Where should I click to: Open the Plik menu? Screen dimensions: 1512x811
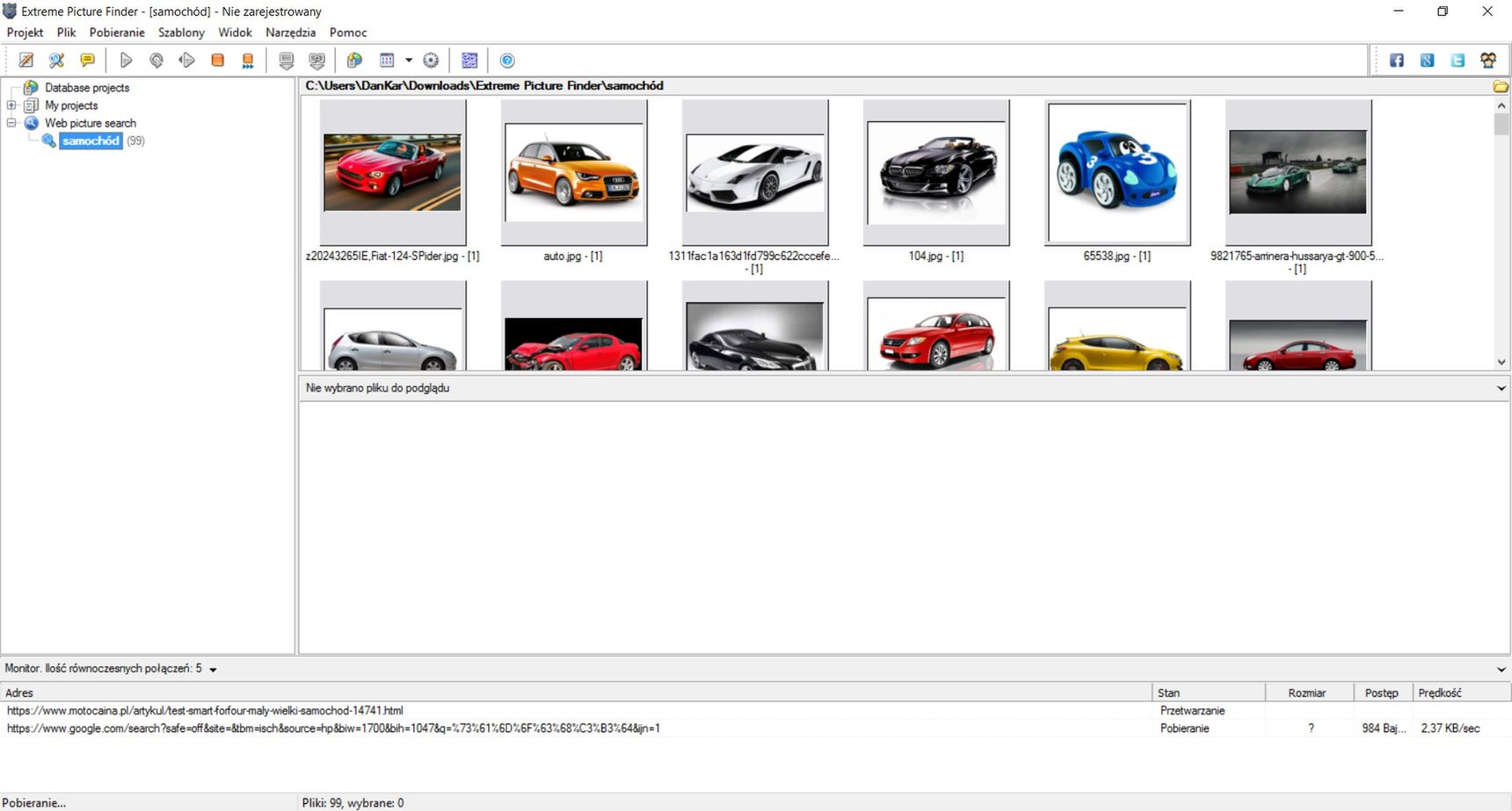pyautogui.click(x=67, y=33)
